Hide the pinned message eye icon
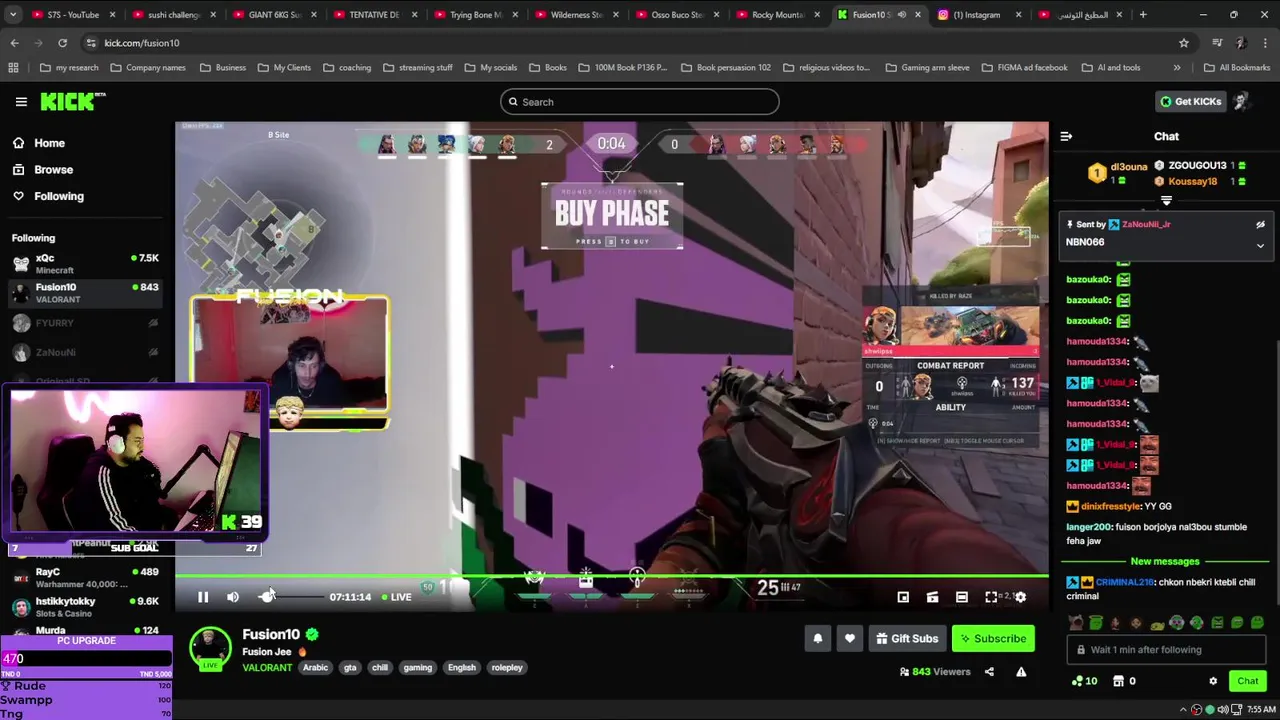The height and width of the screenshot is (720, 1280). (x=1260, y=225)
